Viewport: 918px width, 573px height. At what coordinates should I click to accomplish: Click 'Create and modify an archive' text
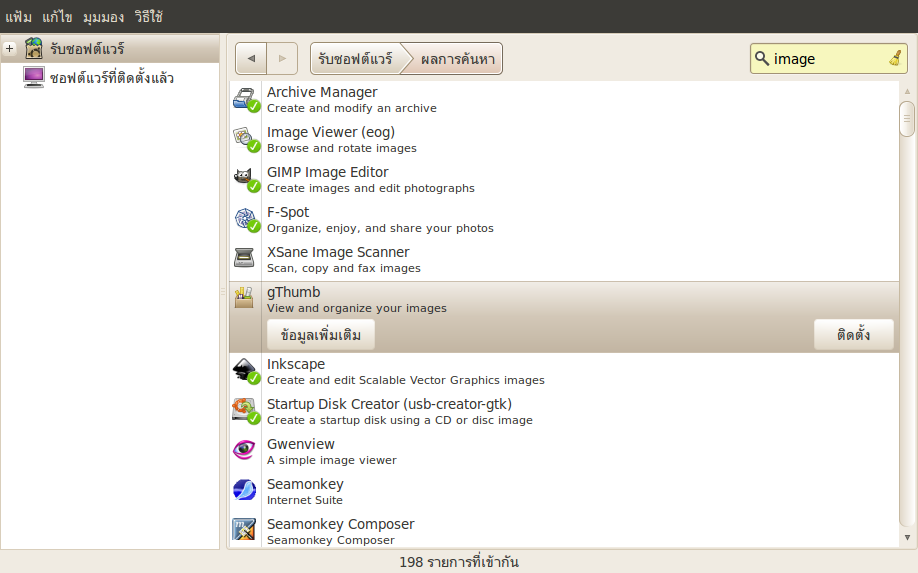coord(351,108)
